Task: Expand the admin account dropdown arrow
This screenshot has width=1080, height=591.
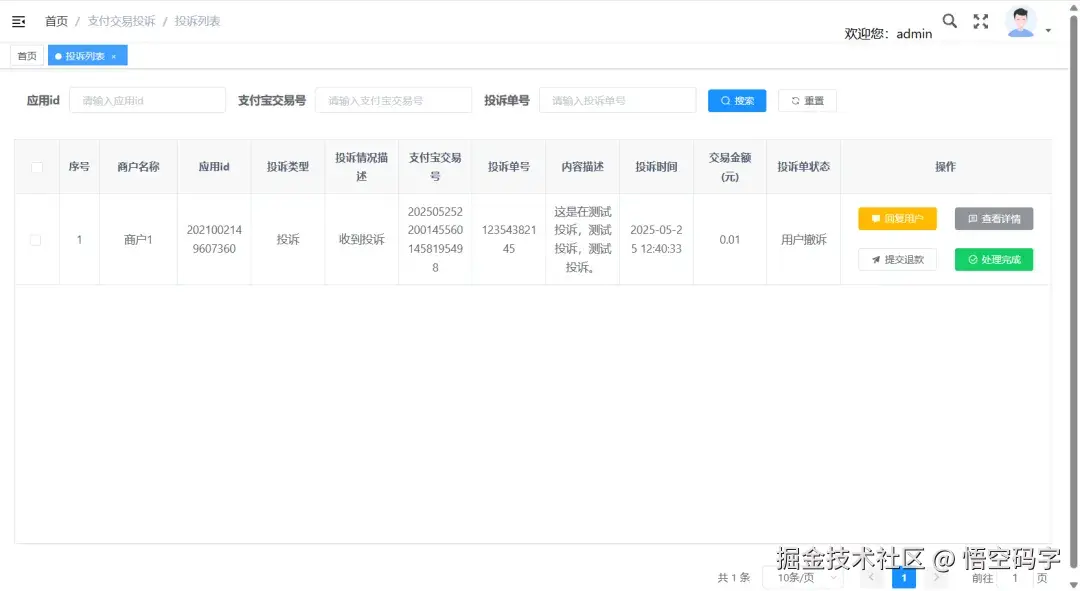Action: [x=1046, y=30]
